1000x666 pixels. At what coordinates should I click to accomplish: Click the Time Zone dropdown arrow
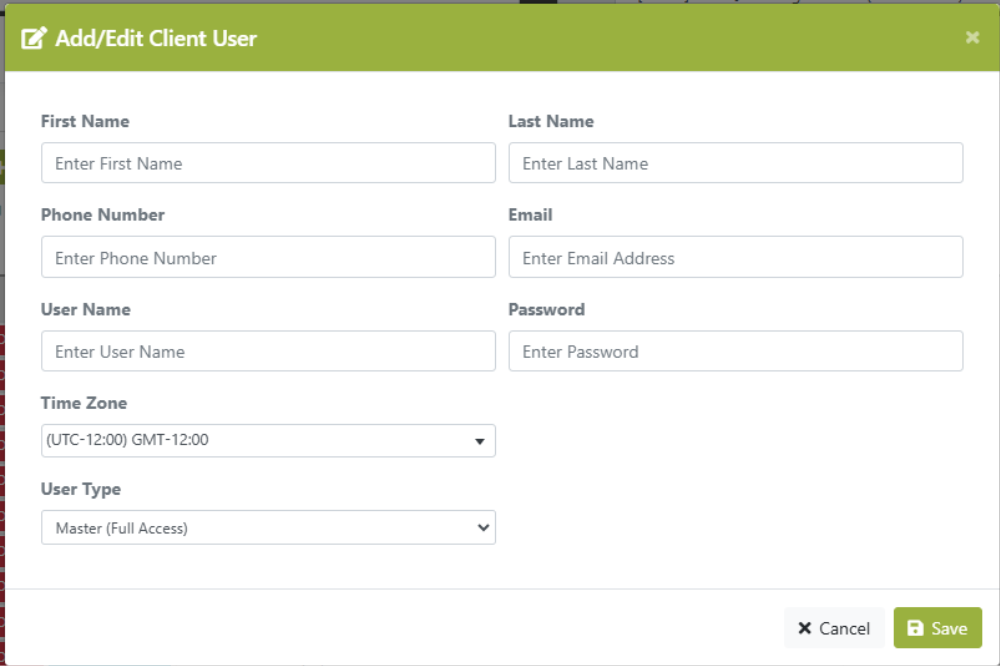coord(479,441)
